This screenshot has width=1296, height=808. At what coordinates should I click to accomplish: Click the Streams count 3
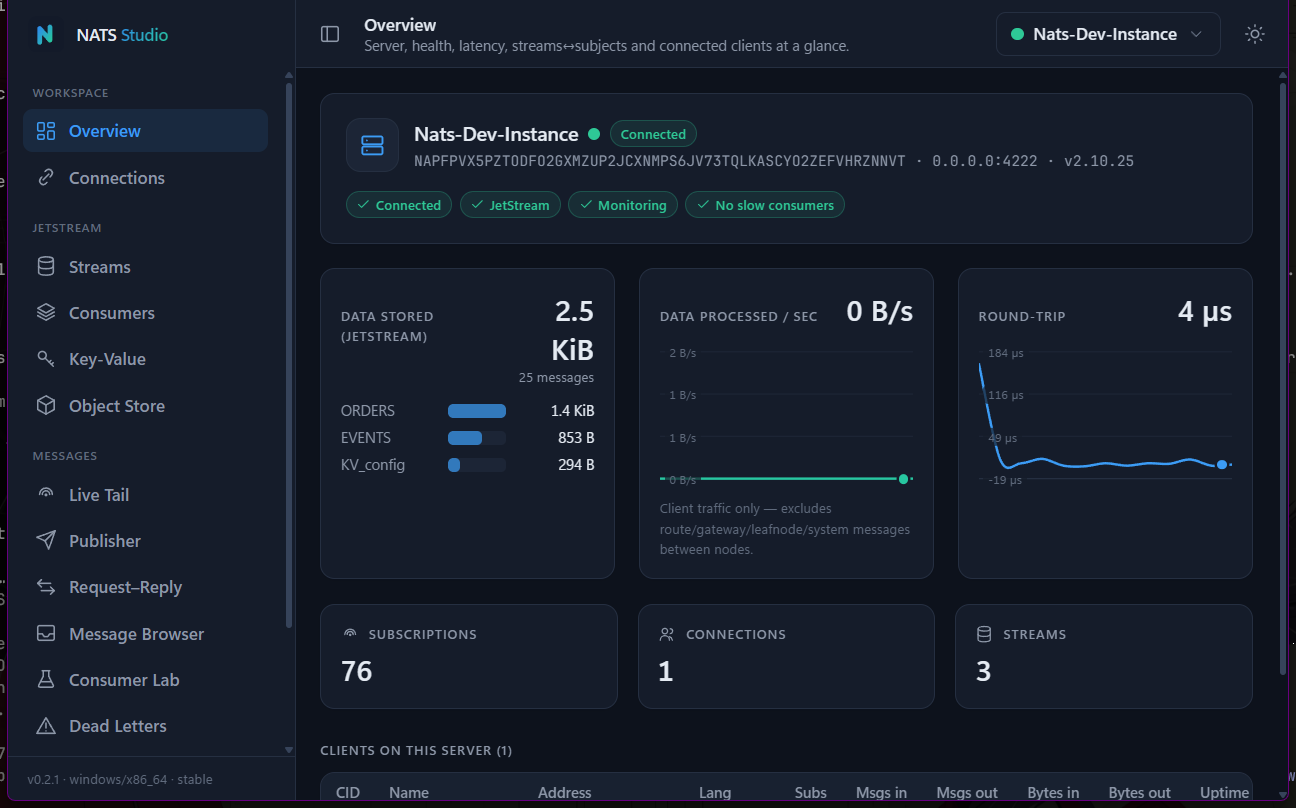[x=984, y=671]
